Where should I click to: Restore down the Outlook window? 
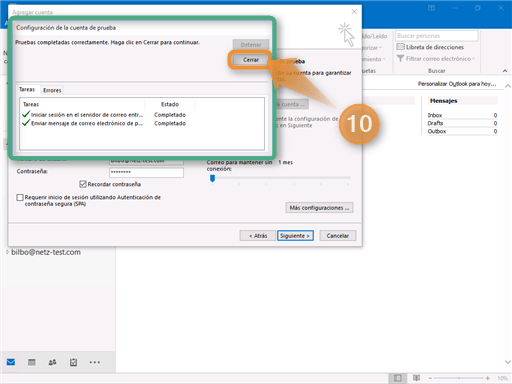[478, 8]
